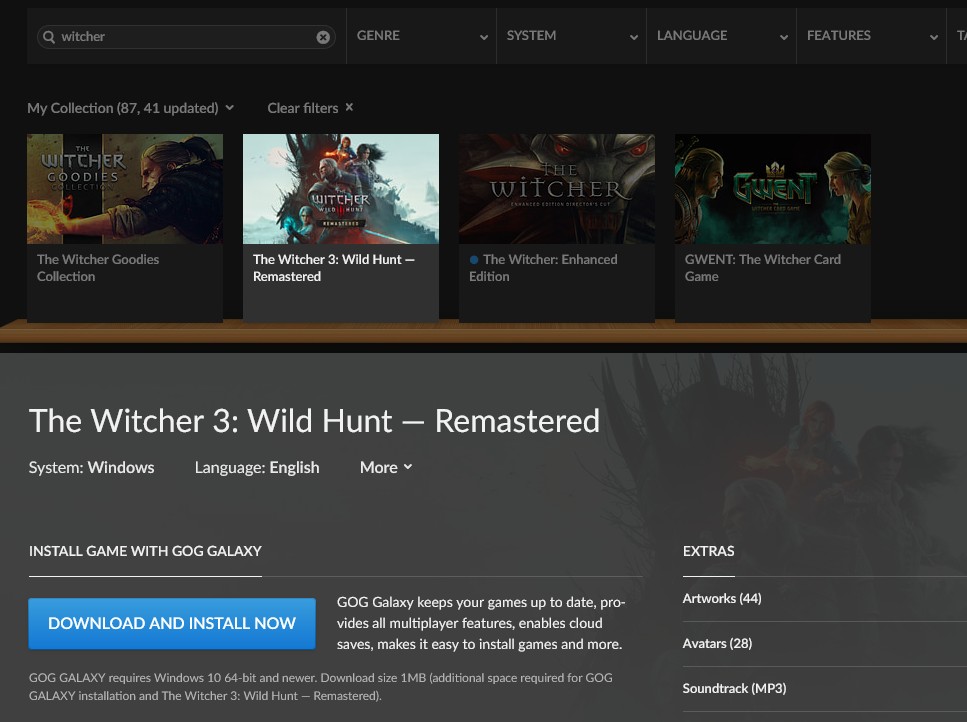Expand the More options menu
Image resolution: width=967 pixels, height=722 pixels.
point(386,467)
